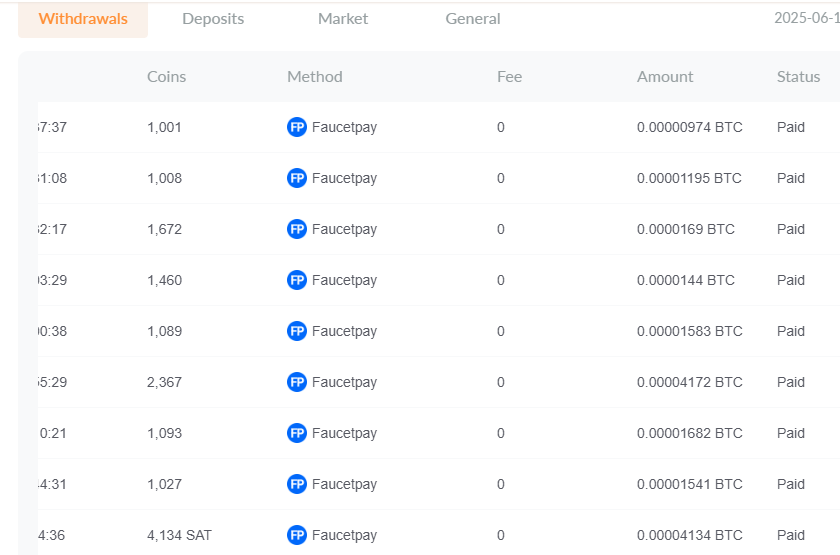This screenshot has height=555, width=840.
Task: Click Faucetpay label in the 1,672 coins row
Action: (344, 229)
